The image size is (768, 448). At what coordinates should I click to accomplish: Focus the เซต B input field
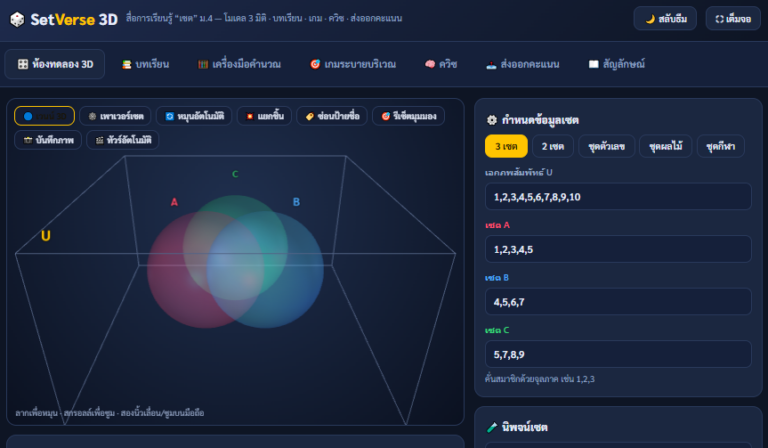pos(618,302)
